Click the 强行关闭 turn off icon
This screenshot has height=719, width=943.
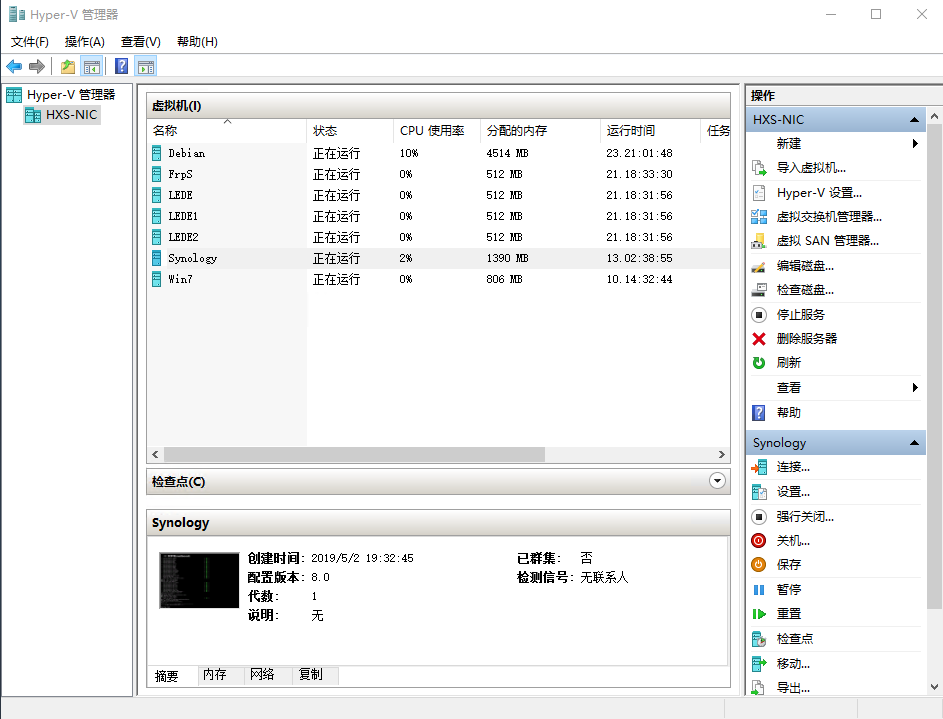[x=759, y=516]
